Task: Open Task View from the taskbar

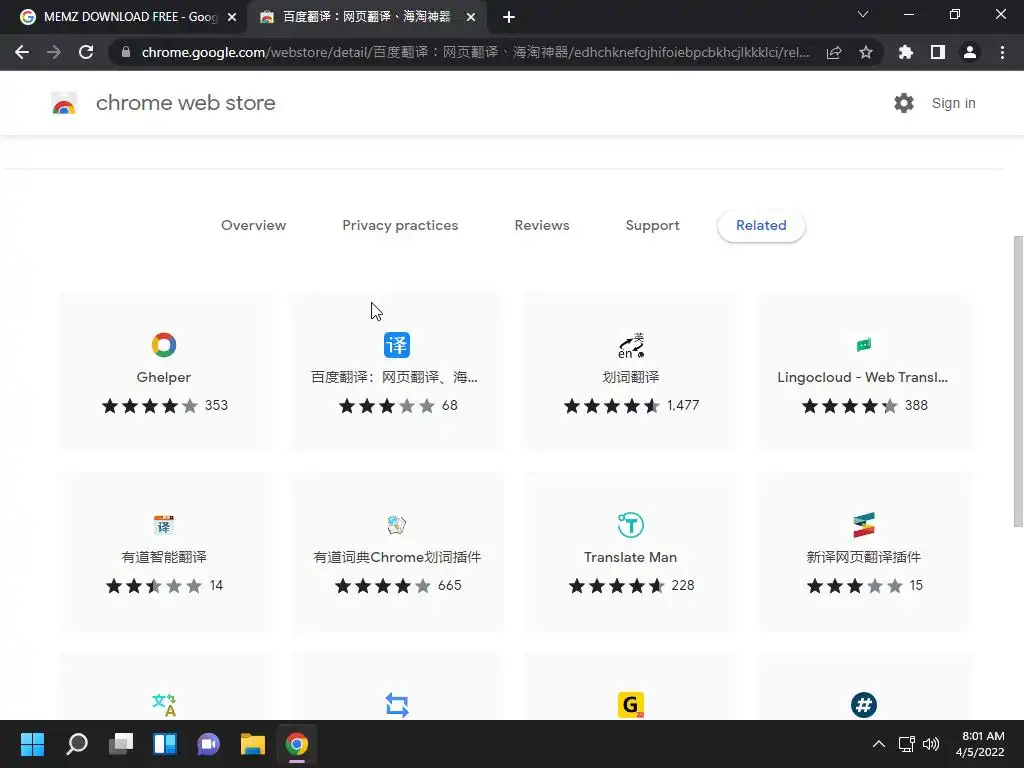Action: 120,744
